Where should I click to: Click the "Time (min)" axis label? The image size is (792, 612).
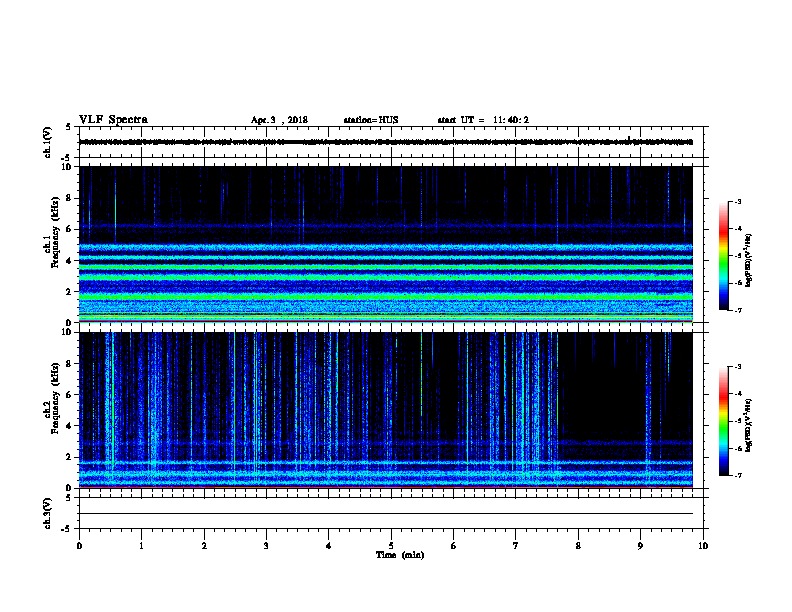tap(400, 555)
